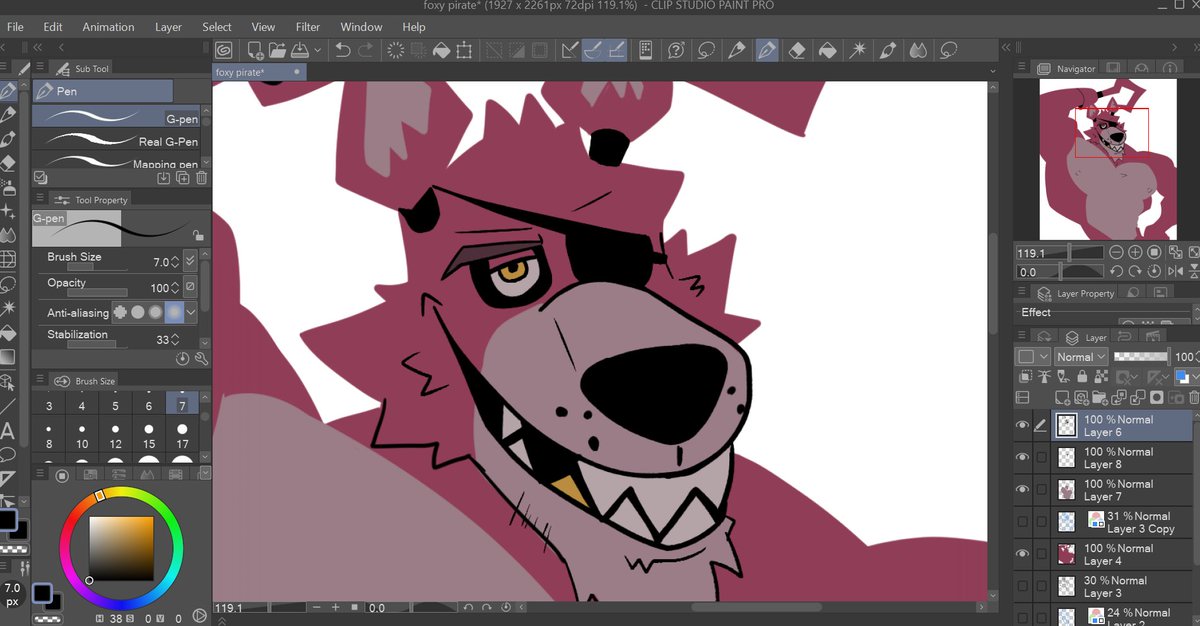This screenshot has width=1200, height=626.
Task: Open the Window menu
Action: tap(361, 27)
